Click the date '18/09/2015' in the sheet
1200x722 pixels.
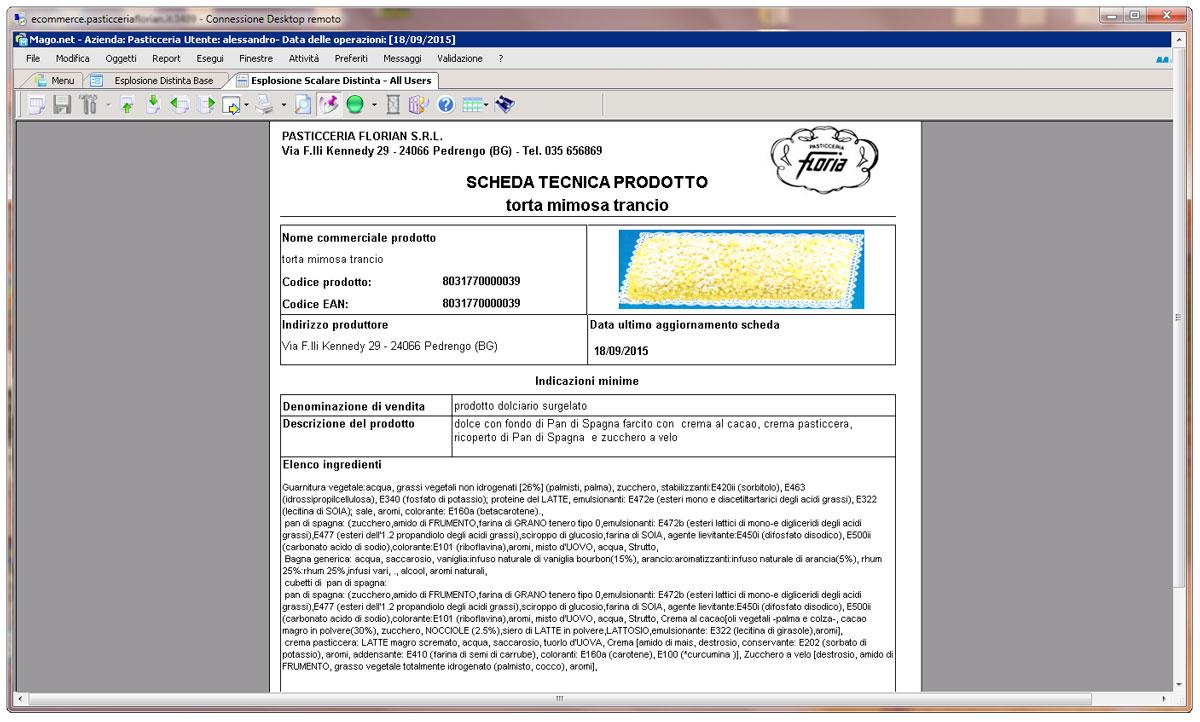(x=621, y=351)
